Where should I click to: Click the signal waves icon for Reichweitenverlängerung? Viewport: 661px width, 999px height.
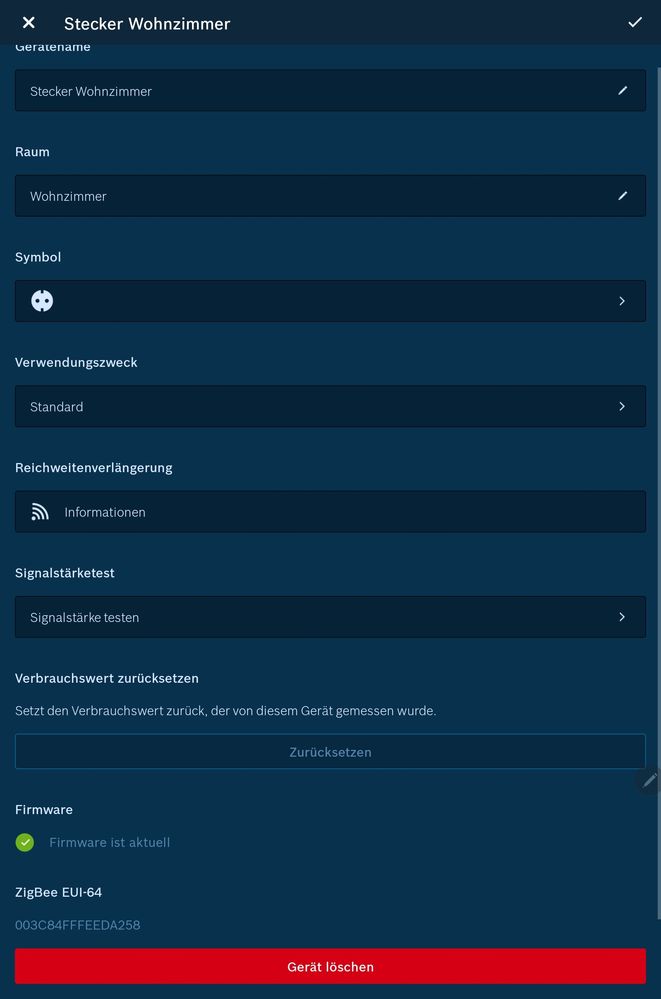click(40, 511)
